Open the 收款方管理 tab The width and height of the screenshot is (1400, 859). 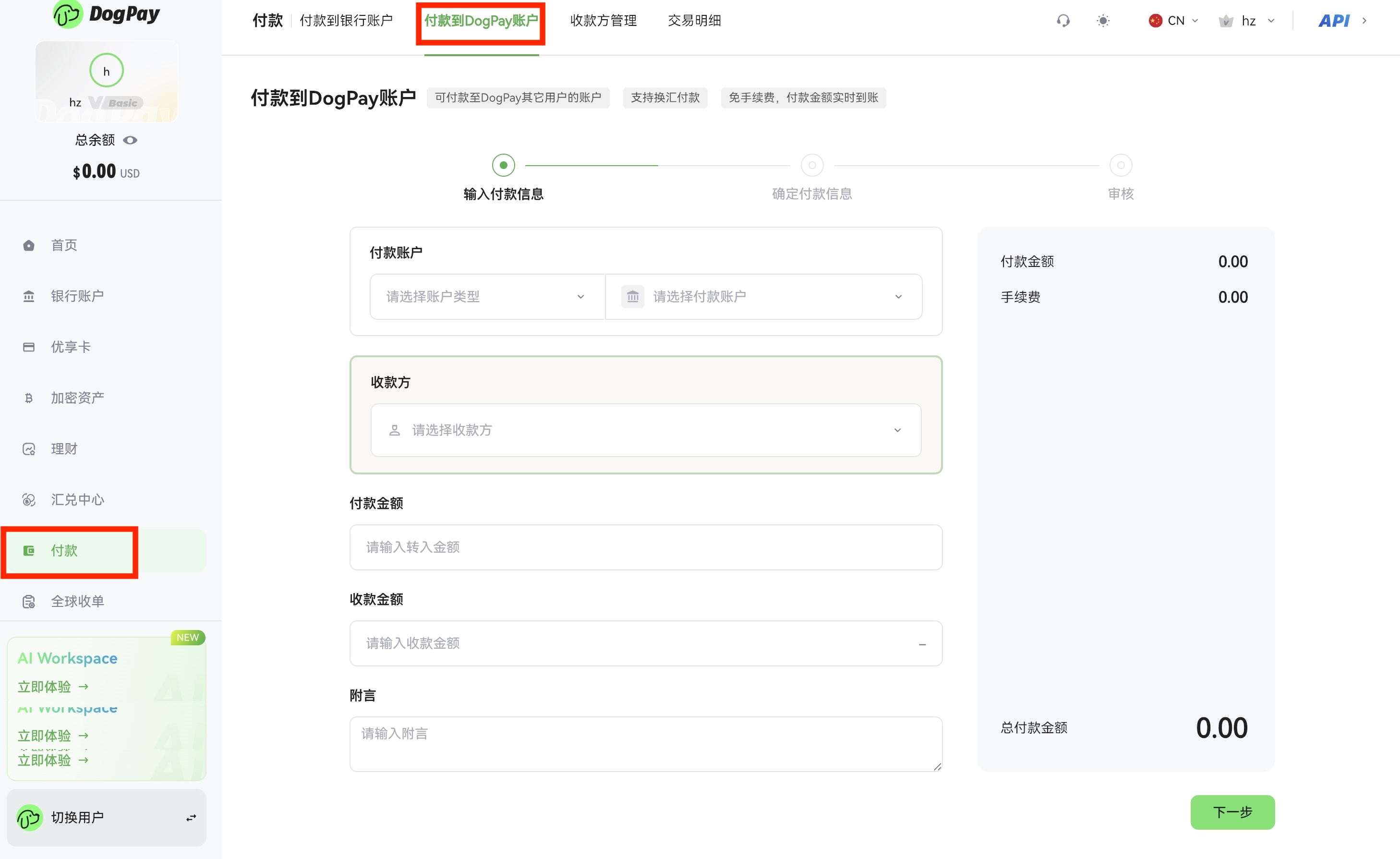[603, 21]
